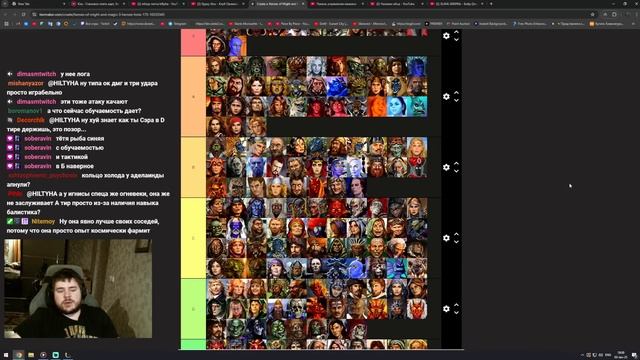
Task: Open the teal app icon on taskbar
Action: pos(56,355)
